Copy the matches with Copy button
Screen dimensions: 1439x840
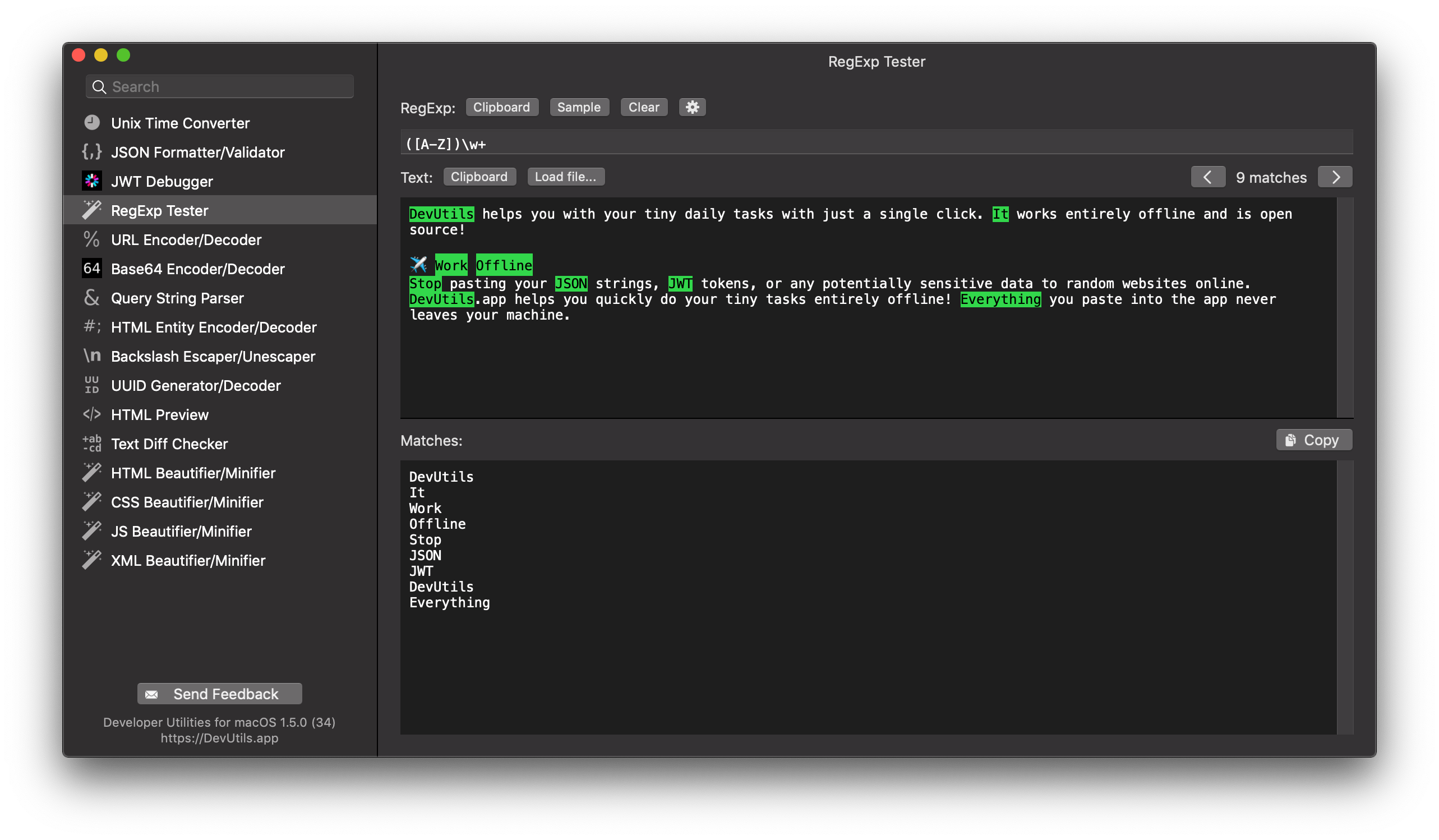tap(1313, 440)
